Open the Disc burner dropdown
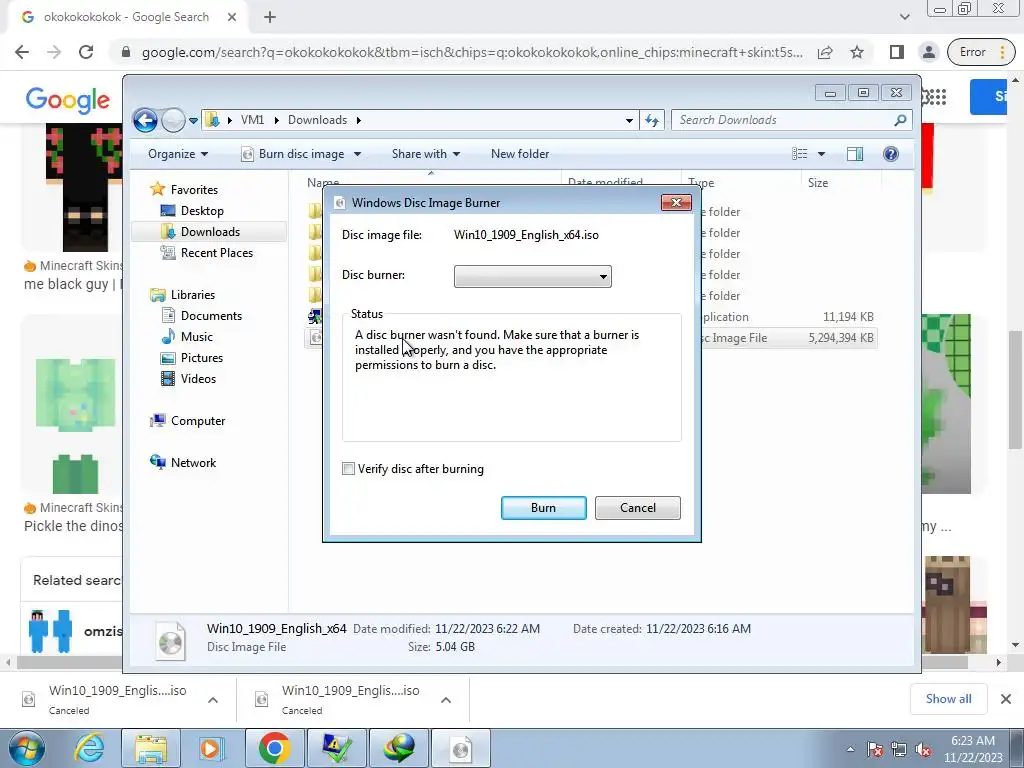 click(532, 276)
